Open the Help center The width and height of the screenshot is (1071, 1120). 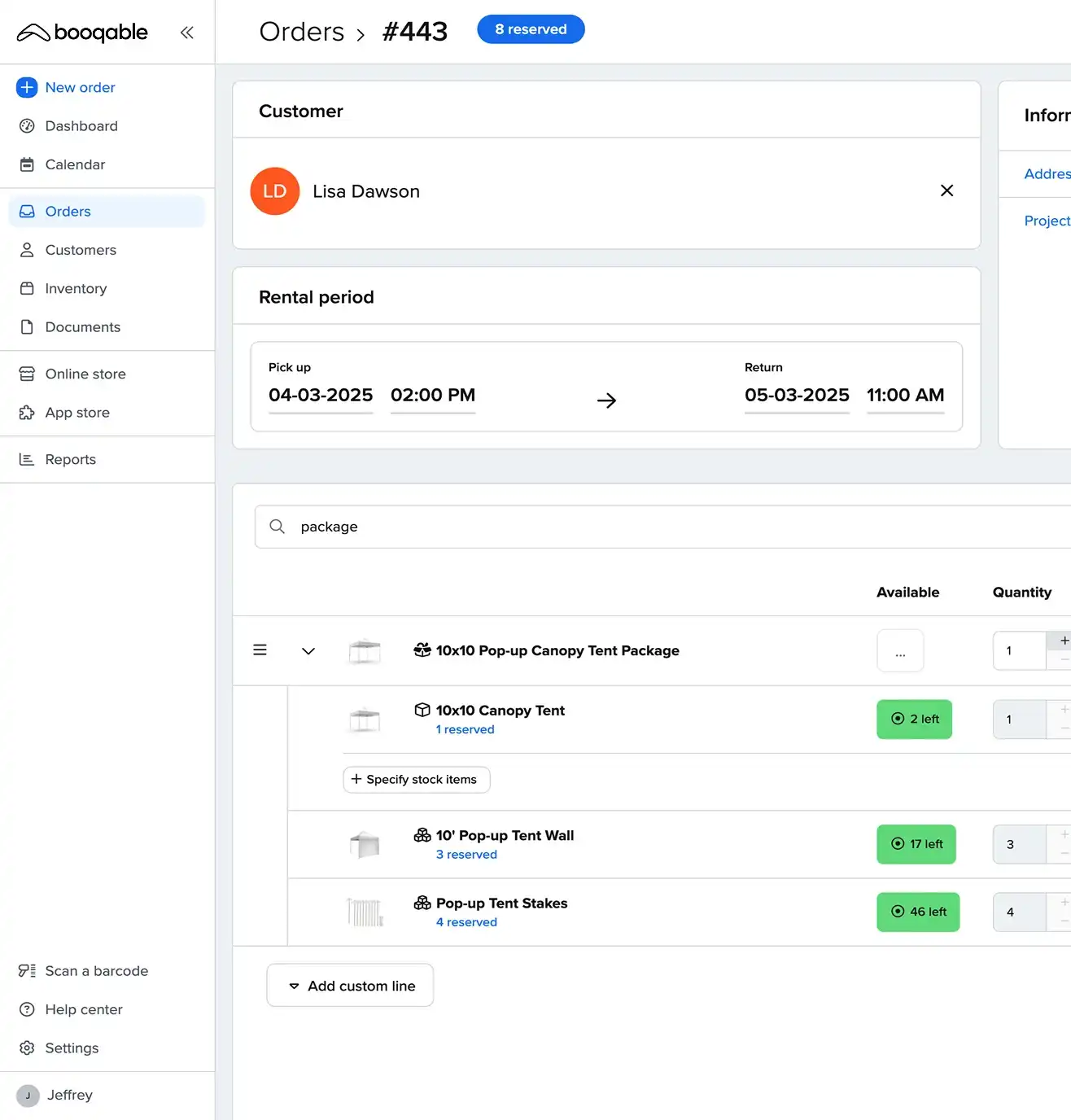click(x=83, y=1009)
